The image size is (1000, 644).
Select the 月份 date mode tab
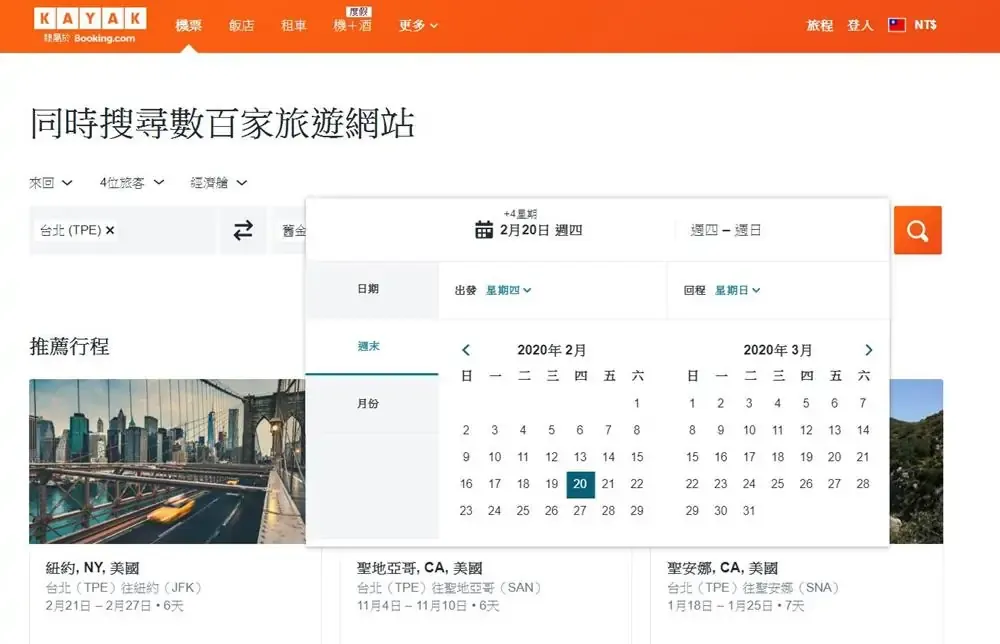pyautogui.click(x=368, y=404)
